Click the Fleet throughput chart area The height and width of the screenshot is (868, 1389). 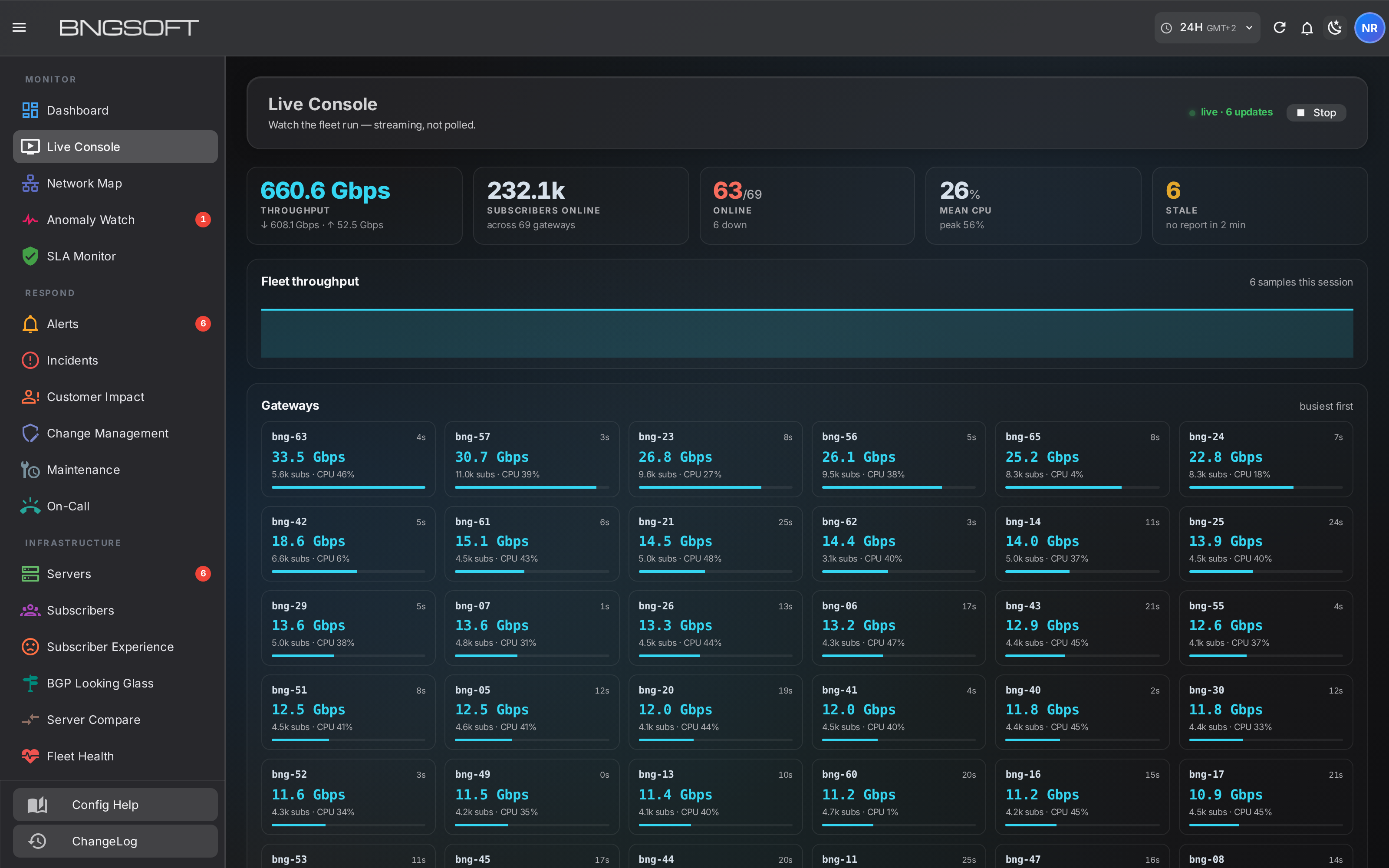[x=807, y=333]
